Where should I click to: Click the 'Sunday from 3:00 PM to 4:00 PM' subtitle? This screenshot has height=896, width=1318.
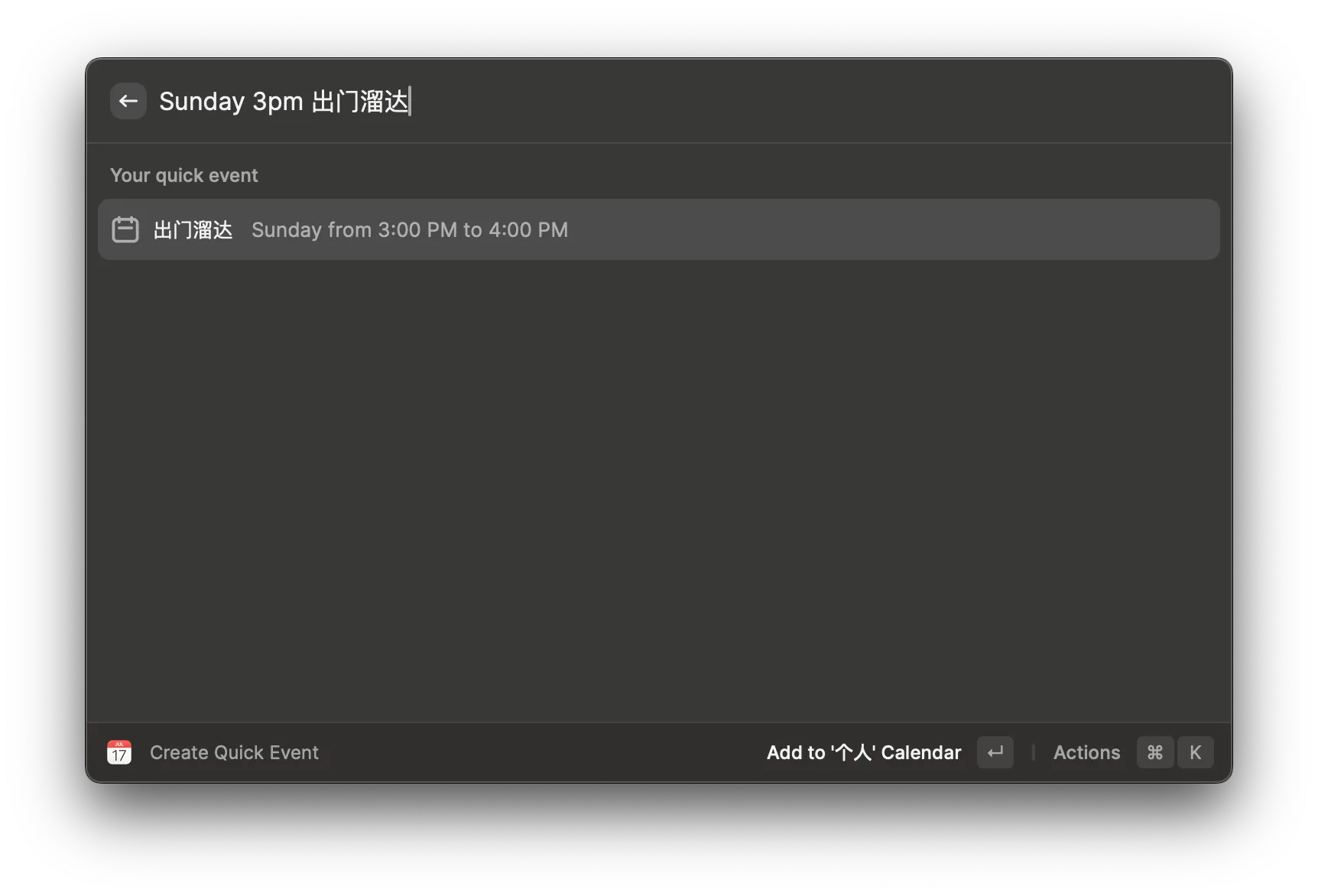409,229
